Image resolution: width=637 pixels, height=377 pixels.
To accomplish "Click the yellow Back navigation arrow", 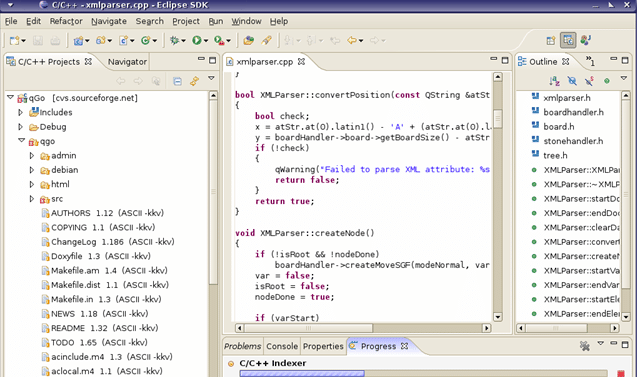I will pyautogui.click(x=352, y=41).
